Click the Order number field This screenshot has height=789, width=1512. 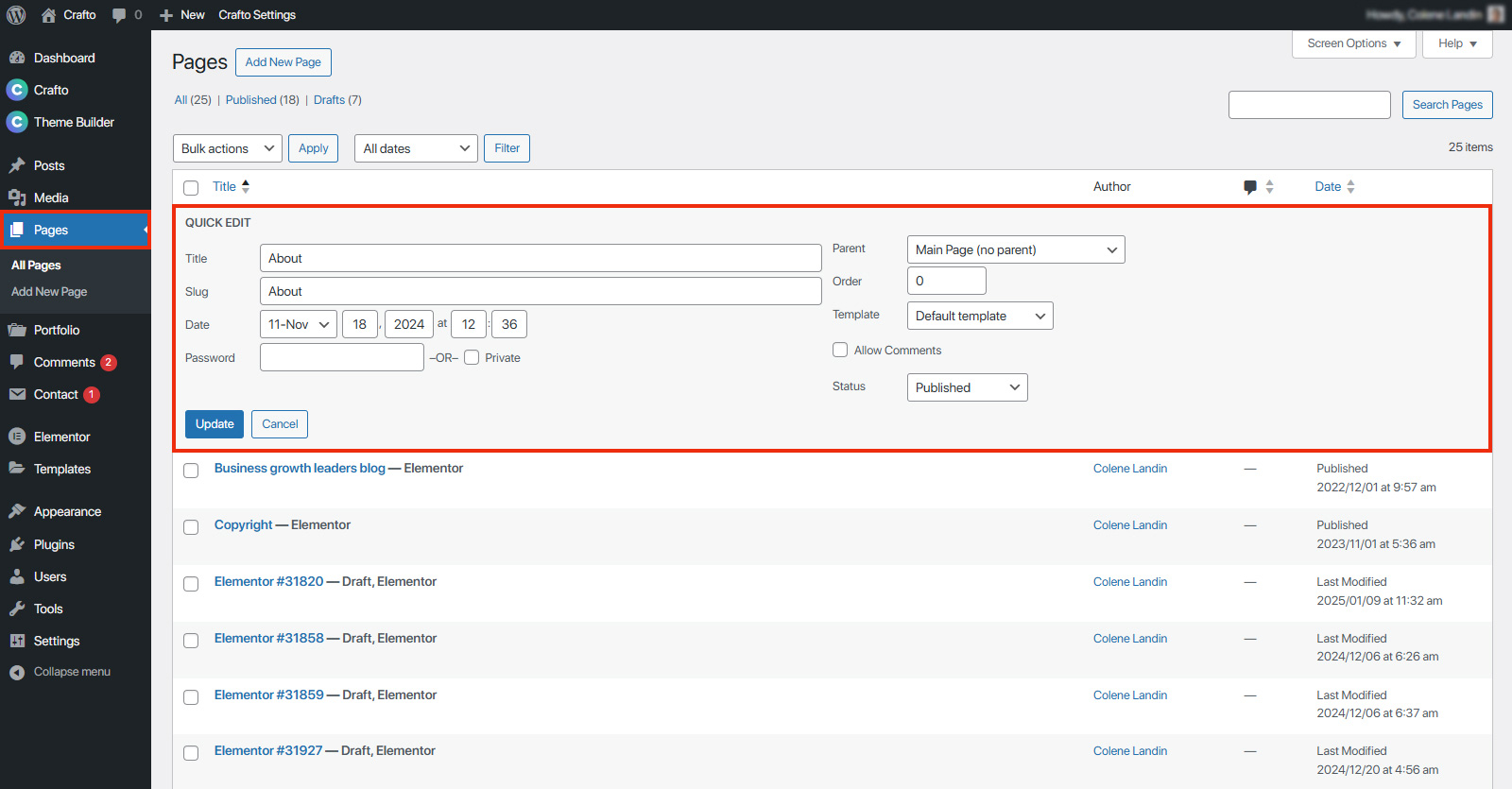pyautogui.click(x=947, y=281)
